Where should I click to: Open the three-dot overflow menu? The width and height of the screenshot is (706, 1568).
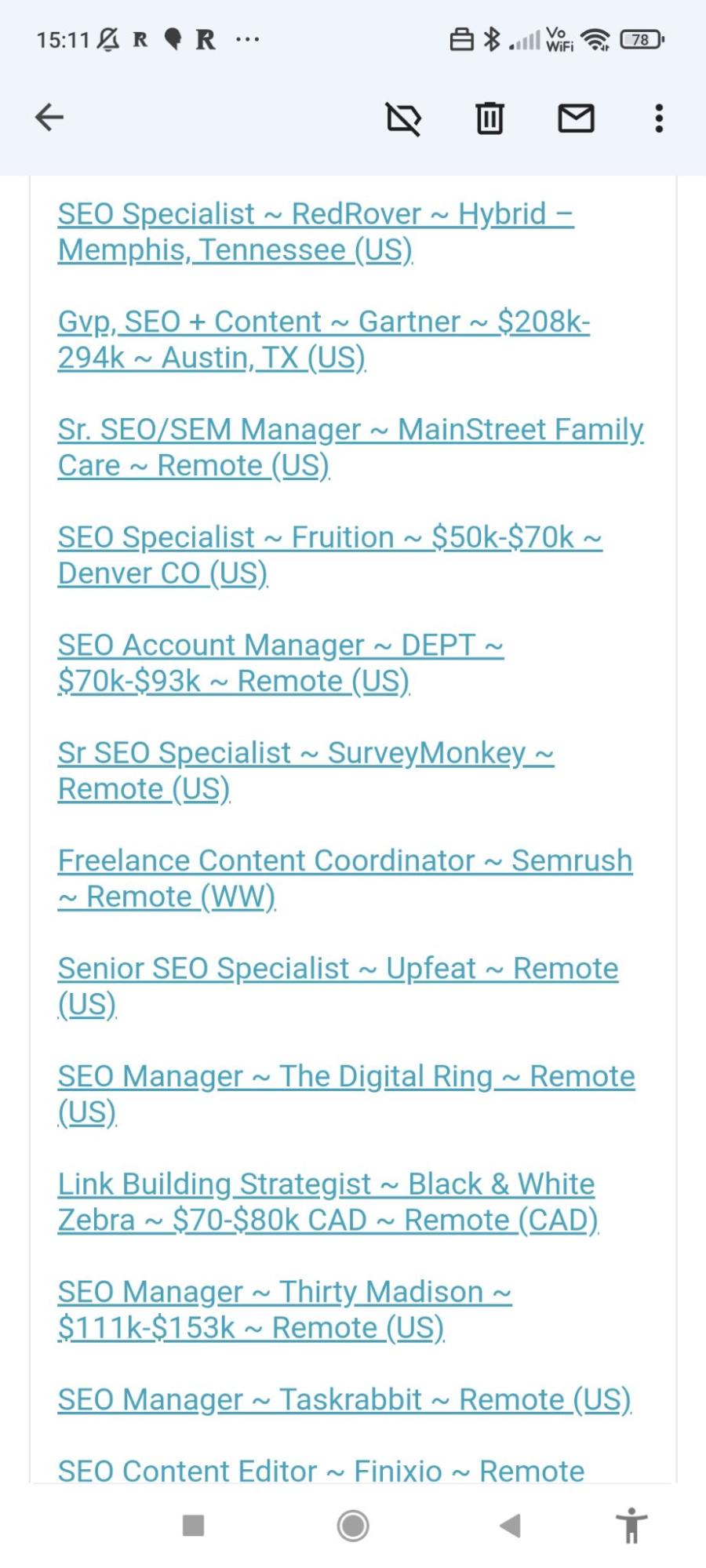[x=658, y=118]
